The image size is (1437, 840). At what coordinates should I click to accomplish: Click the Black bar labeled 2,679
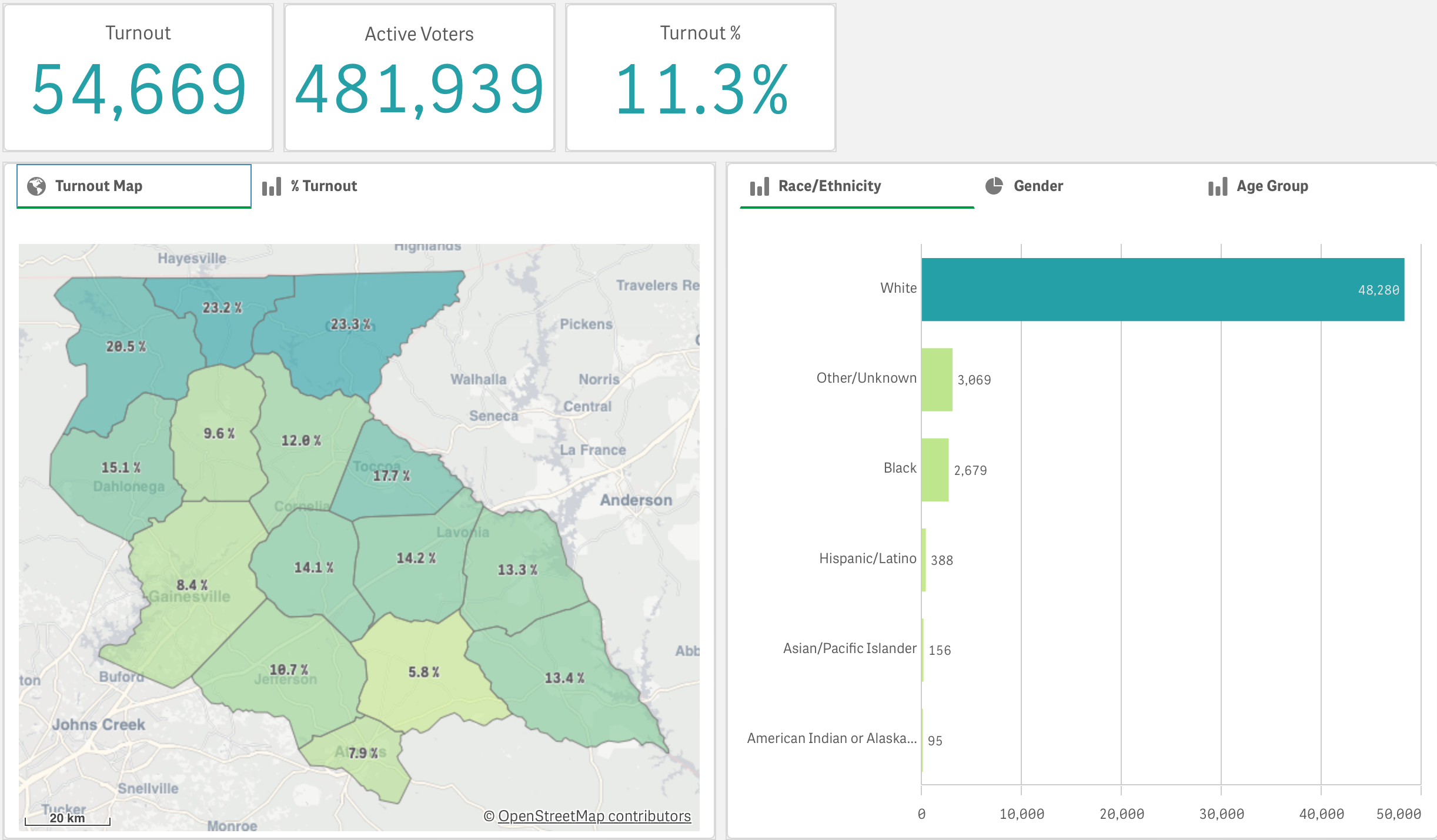click(934, 469)
